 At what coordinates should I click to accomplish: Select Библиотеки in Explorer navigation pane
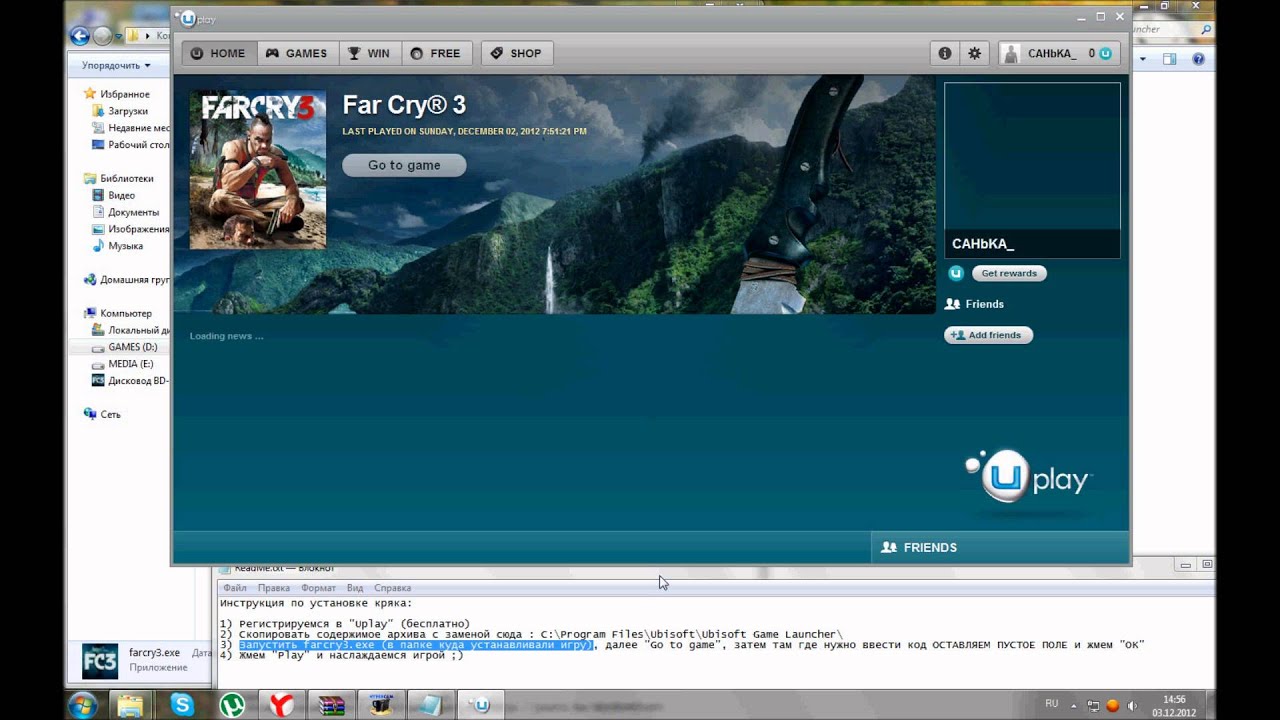point(118,179)
